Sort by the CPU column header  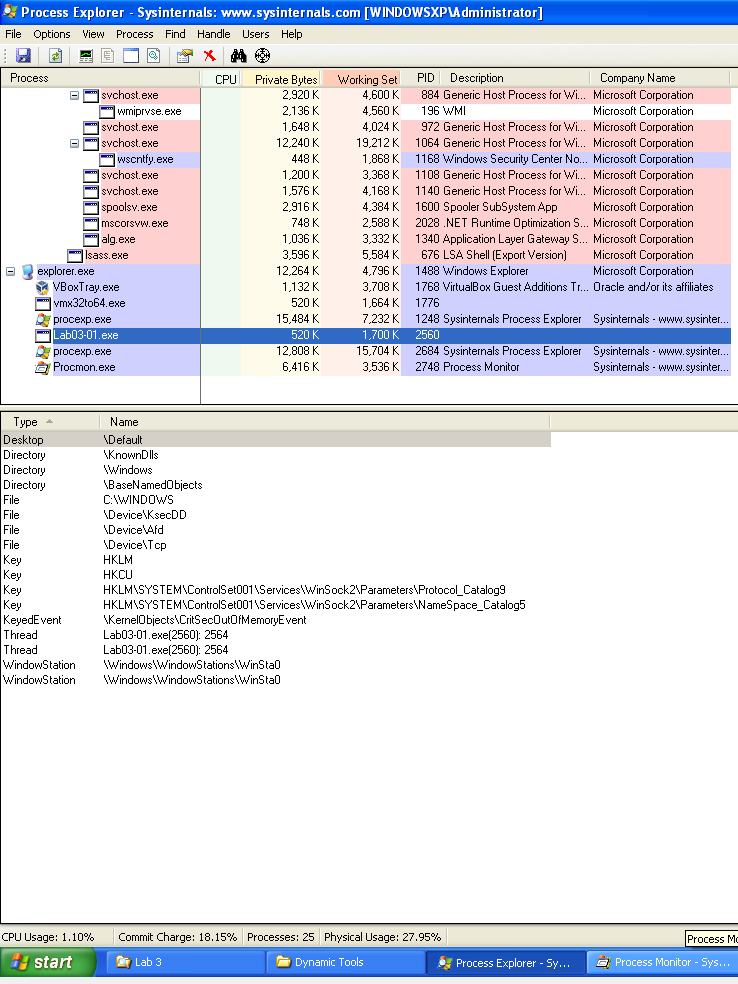point(221,78)
